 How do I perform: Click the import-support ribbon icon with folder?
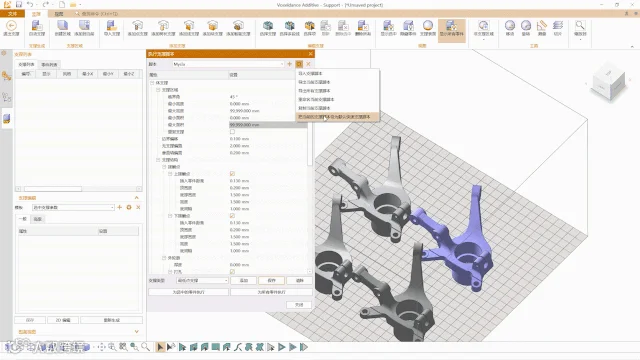(111, 28)
